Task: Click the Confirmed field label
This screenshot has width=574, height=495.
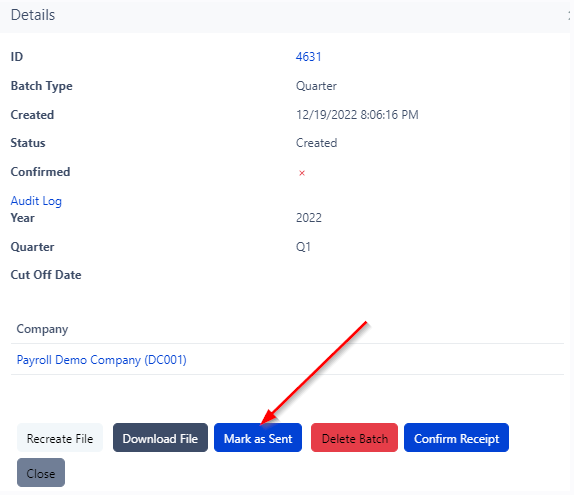Action: tap(40, 172)
